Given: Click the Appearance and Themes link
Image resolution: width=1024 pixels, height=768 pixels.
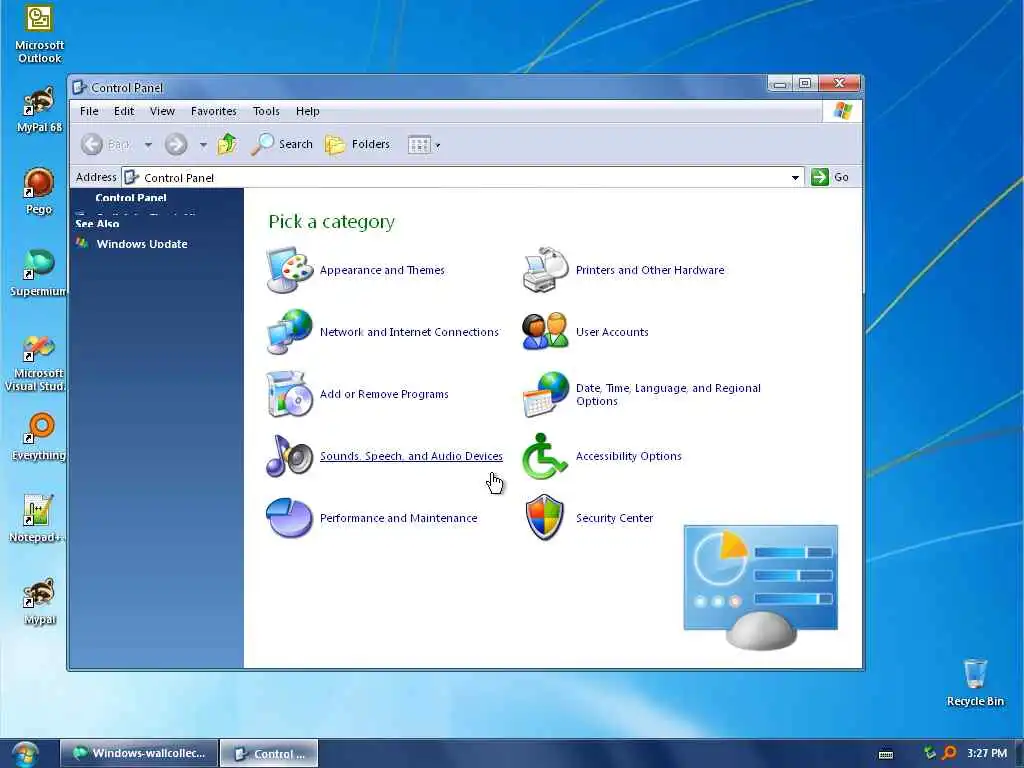Looking at the screenshot, I should tap(382, 270).
